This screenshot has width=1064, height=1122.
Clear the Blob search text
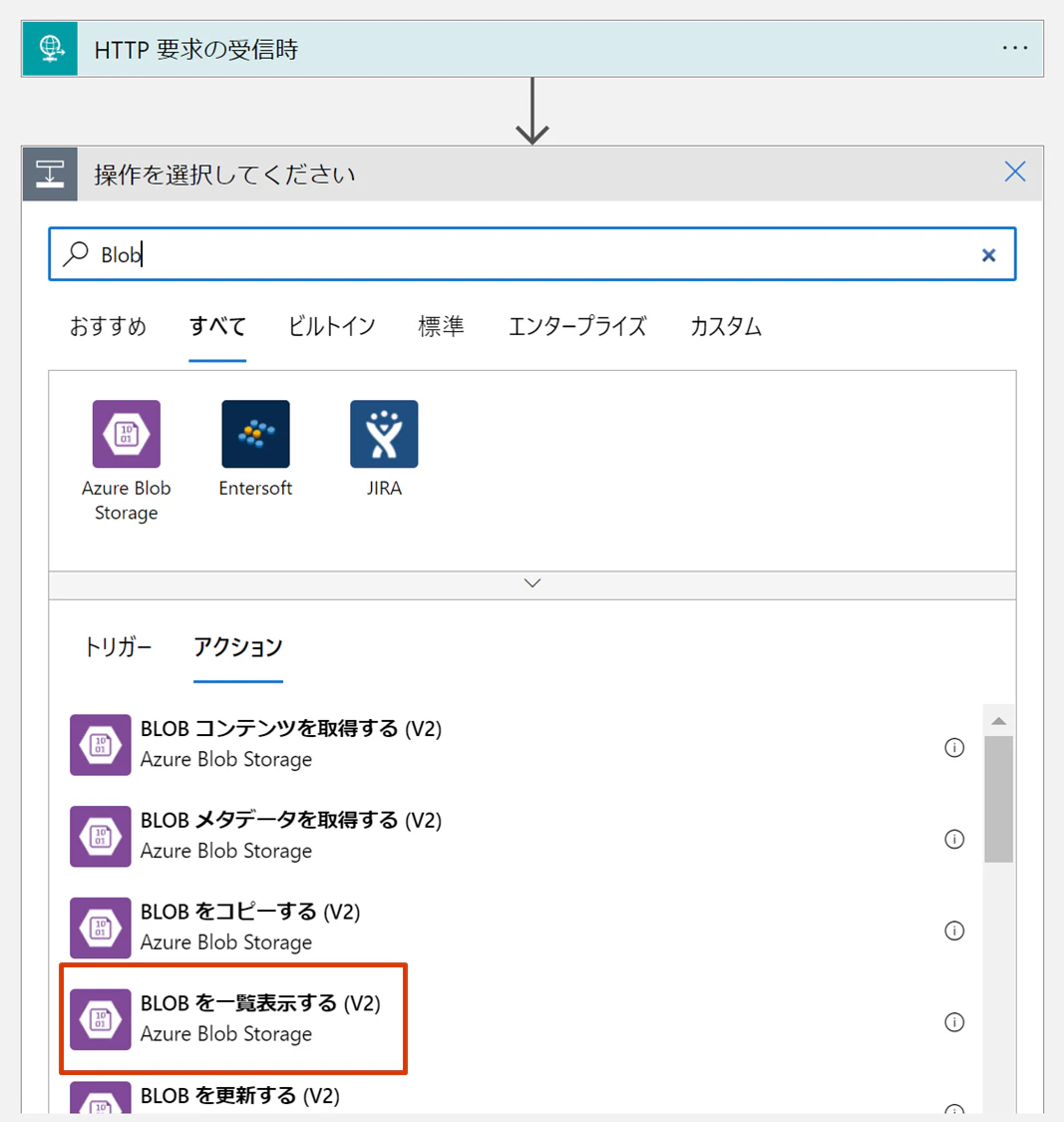(x=989, y=254)
